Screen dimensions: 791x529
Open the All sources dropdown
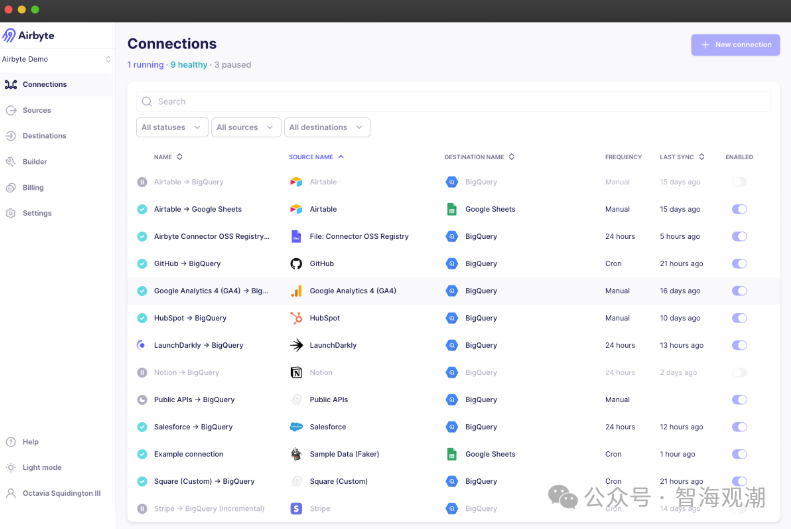246,127
